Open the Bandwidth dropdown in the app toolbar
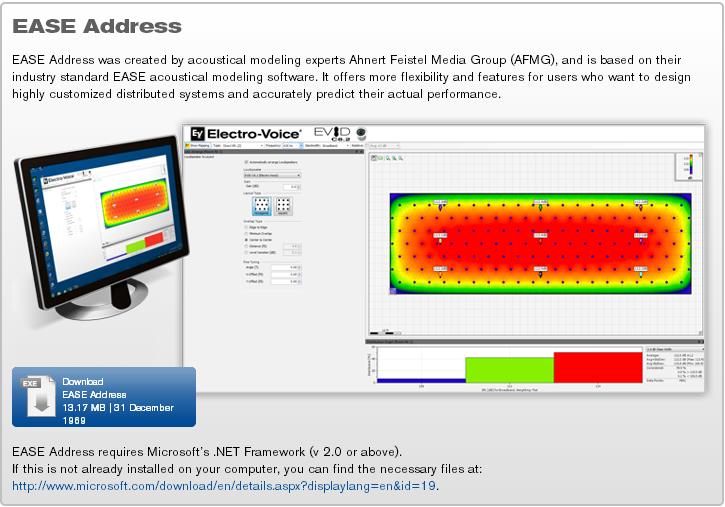725x507 pixels. coord(335,146)
